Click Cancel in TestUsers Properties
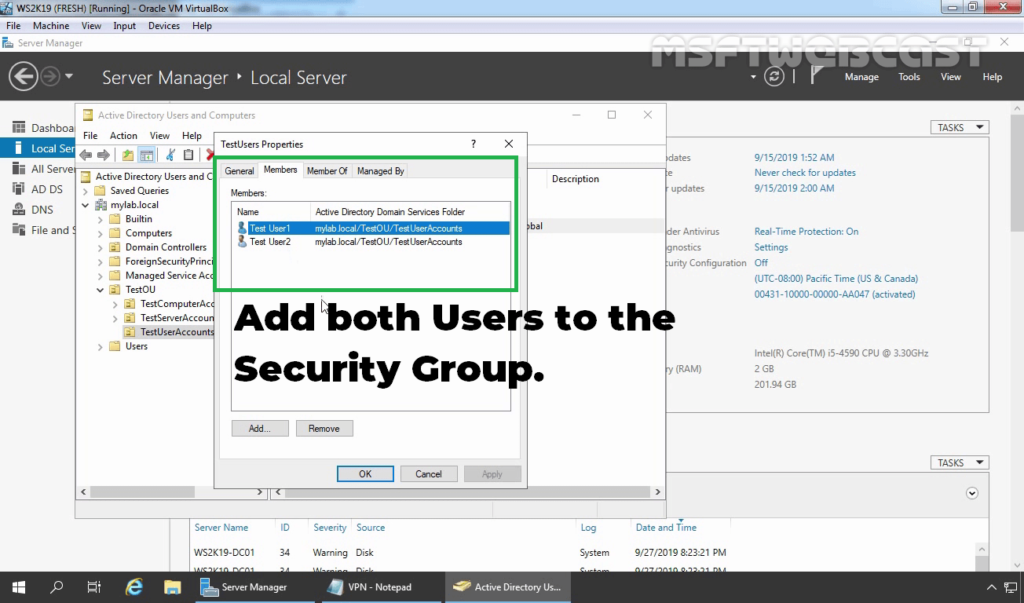The height and width of the screenshot is (603, 1024). pyautogui.click(x=428, y=474)
